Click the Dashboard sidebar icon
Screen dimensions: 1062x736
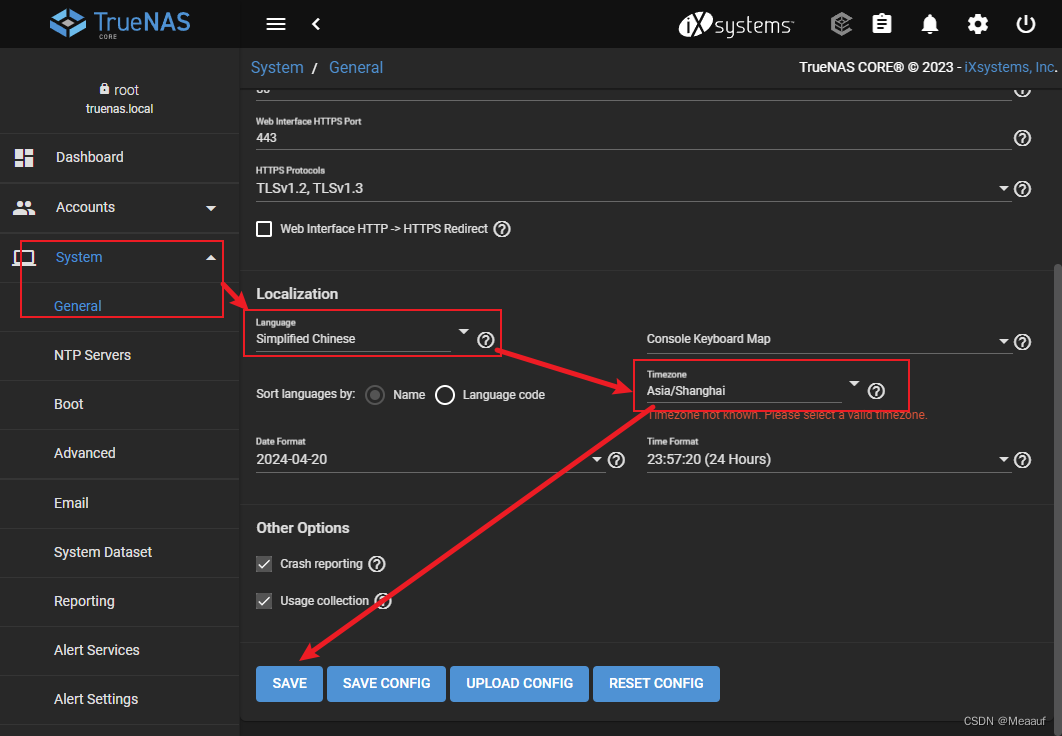(24, 158)
